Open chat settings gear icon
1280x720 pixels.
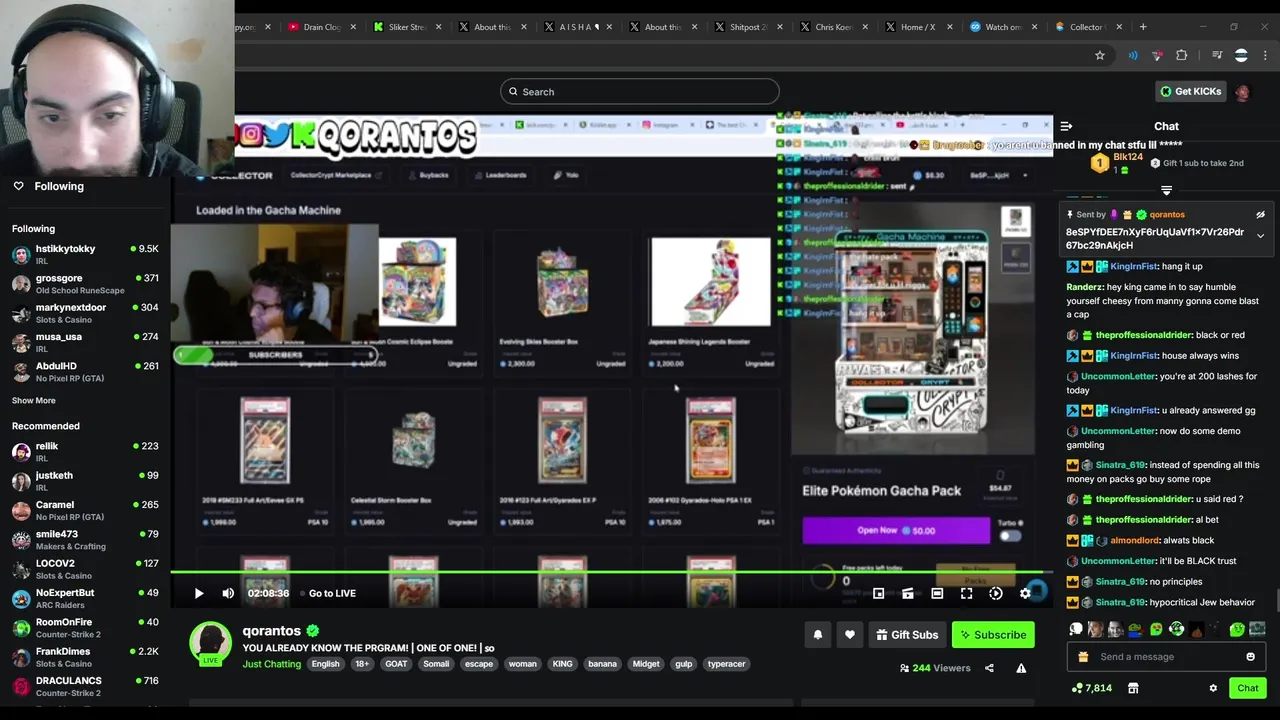[1213, 688]
